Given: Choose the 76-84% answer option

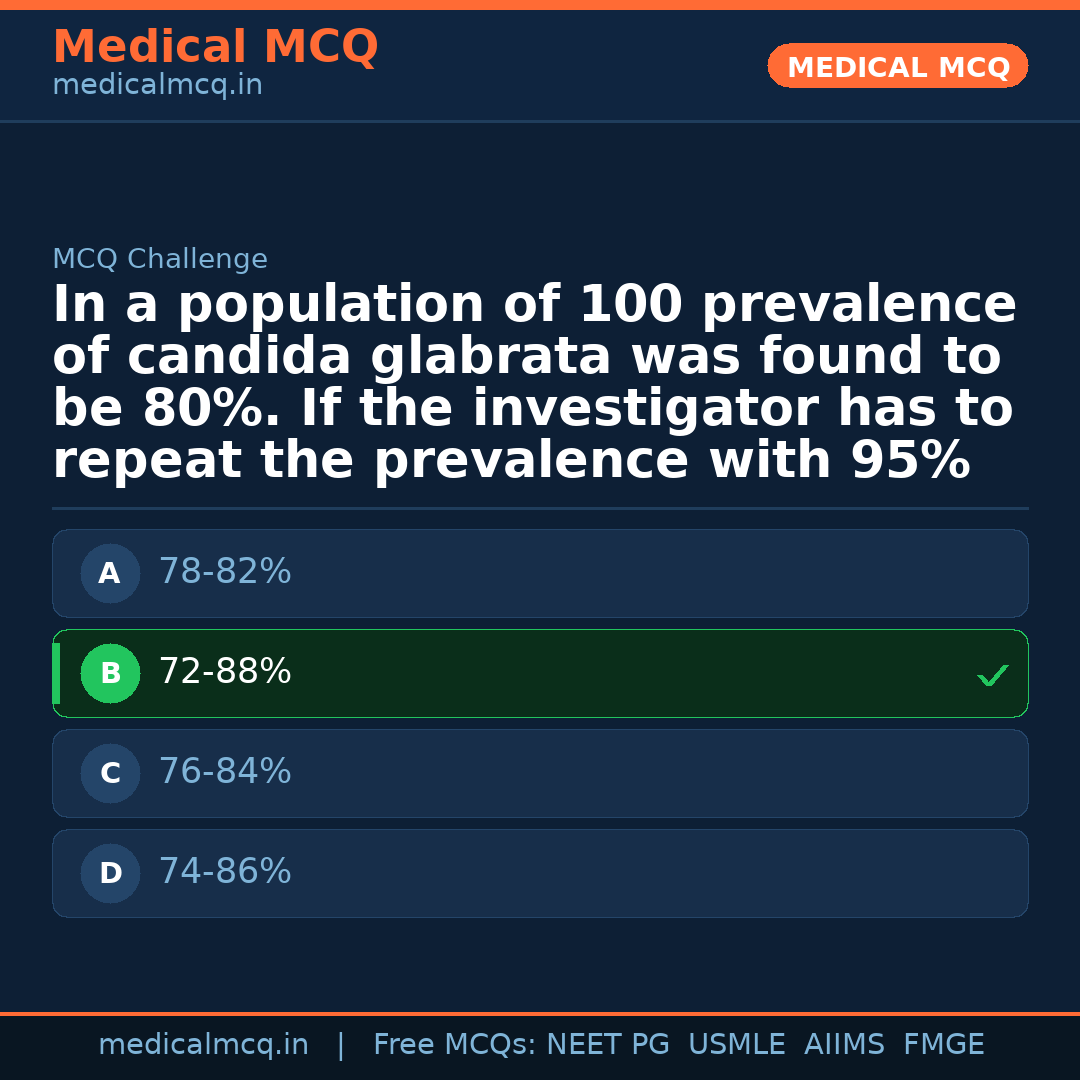Looking at the screenshot, I should [540, 774].
